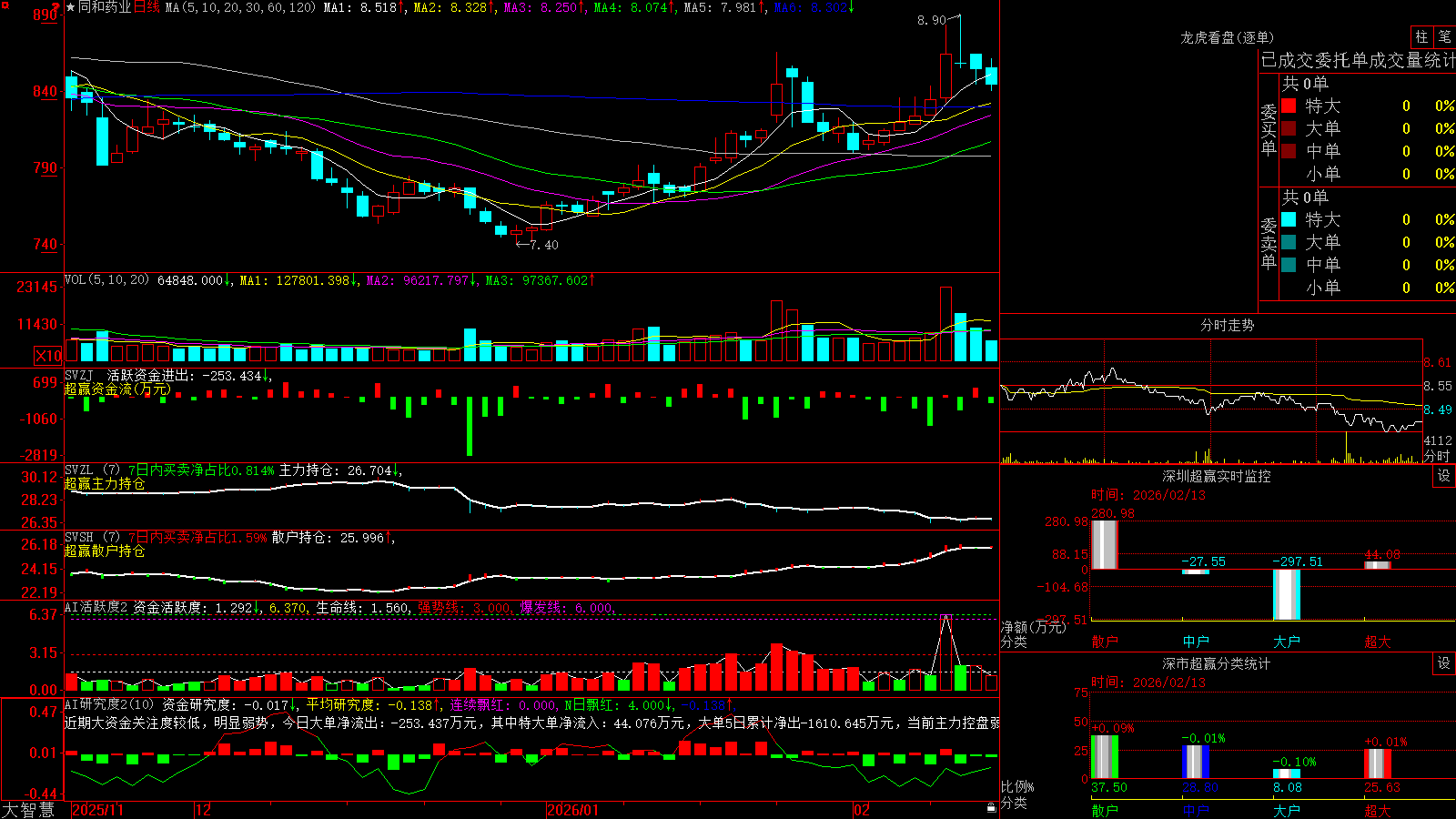Viewport: 1456px width, 819px height.
Task: Switch to 笔 tick view
Action: pos(1444,36)
